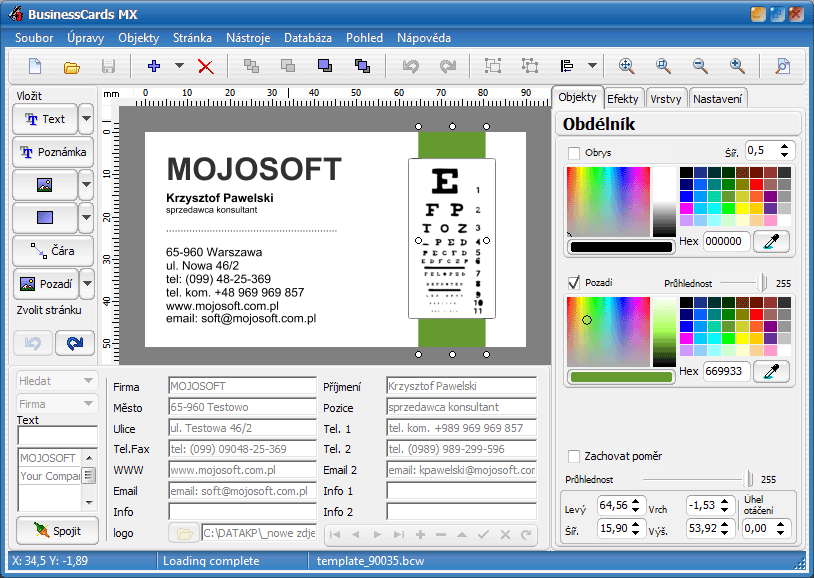The height and width of the screenshot is (578, 814).
Task: Click the Undo arrow in toolbar
Action: (410, 67)
